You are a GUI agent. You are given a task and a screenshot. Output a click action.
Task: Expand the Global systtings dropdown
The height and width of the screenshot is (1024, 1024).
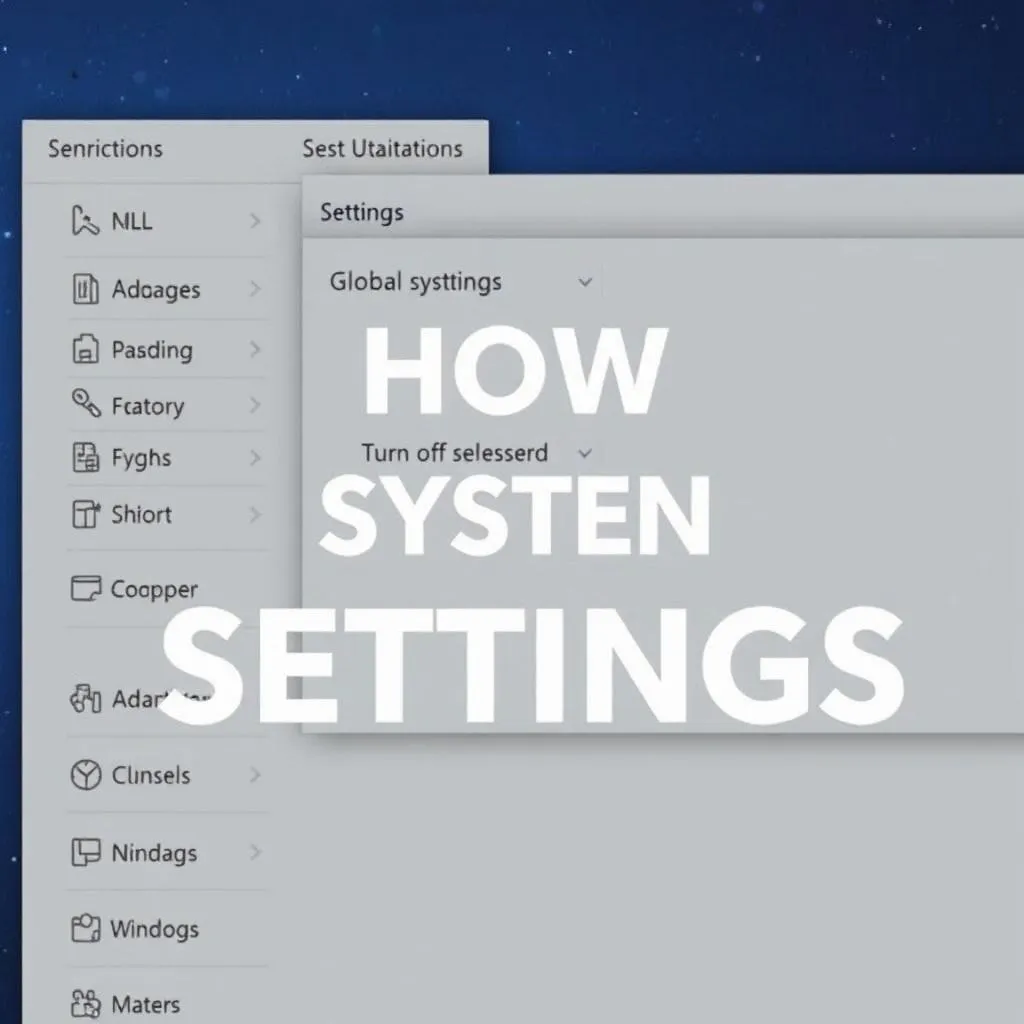586,283
